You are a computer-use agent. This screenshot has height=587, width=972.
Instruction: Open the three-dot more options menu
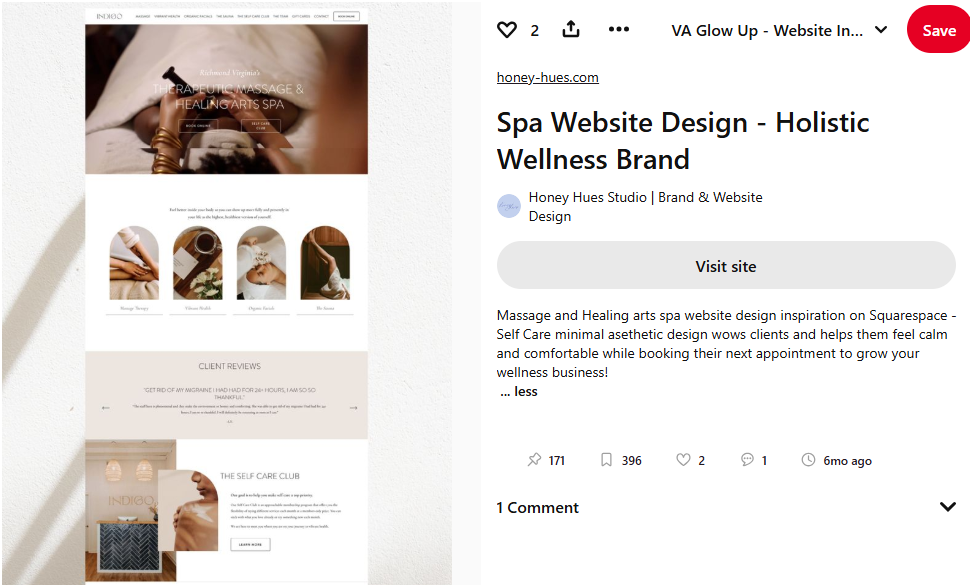[x=619, y=29]
